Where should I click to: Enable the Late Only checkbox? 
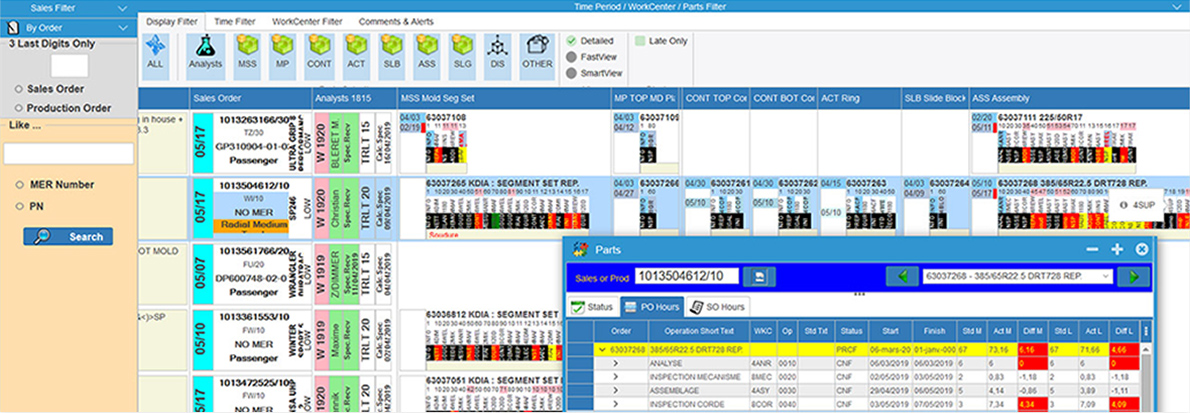click(641, 41)
